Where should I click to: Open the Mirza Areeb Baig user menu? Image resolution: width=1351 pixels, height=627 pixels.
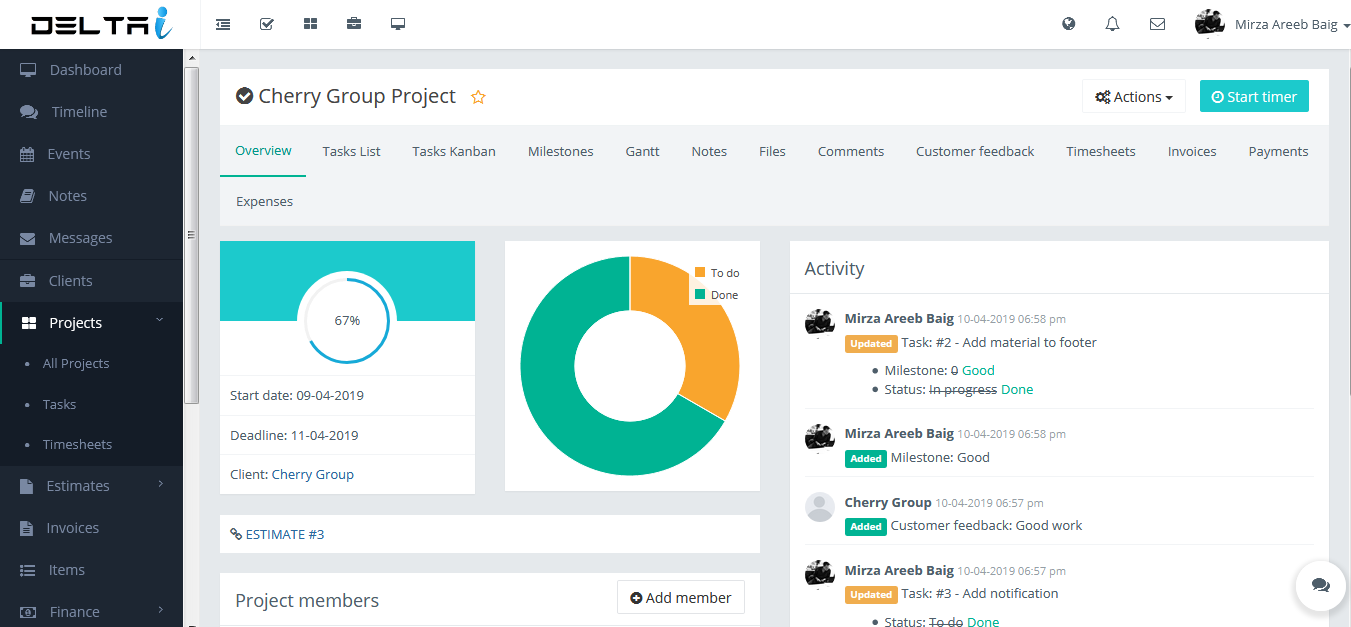(x=1272, y=24)
